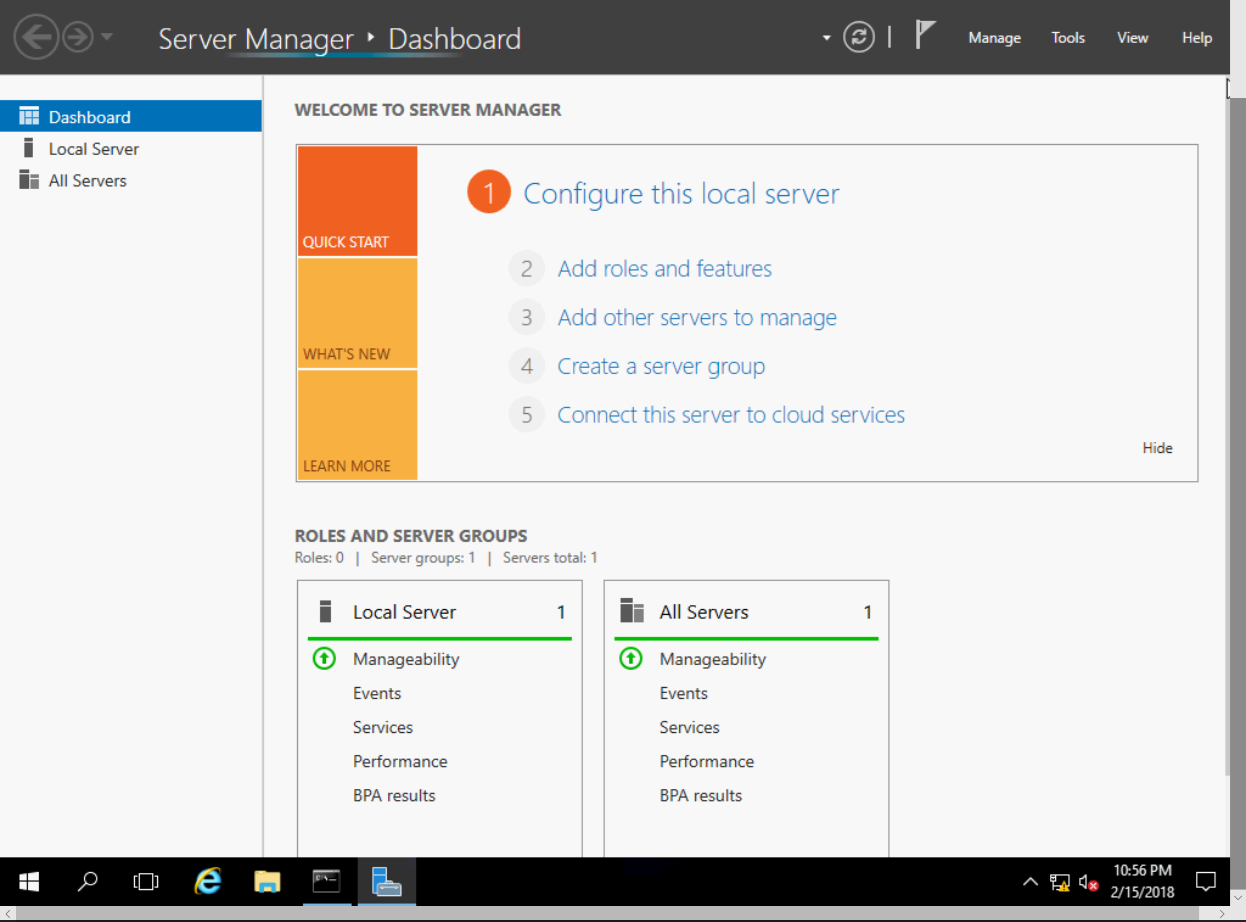Viewport: 1246px width, 922px height.
Task: Select Dashboard in the left pane
Action: coord(131,117)
